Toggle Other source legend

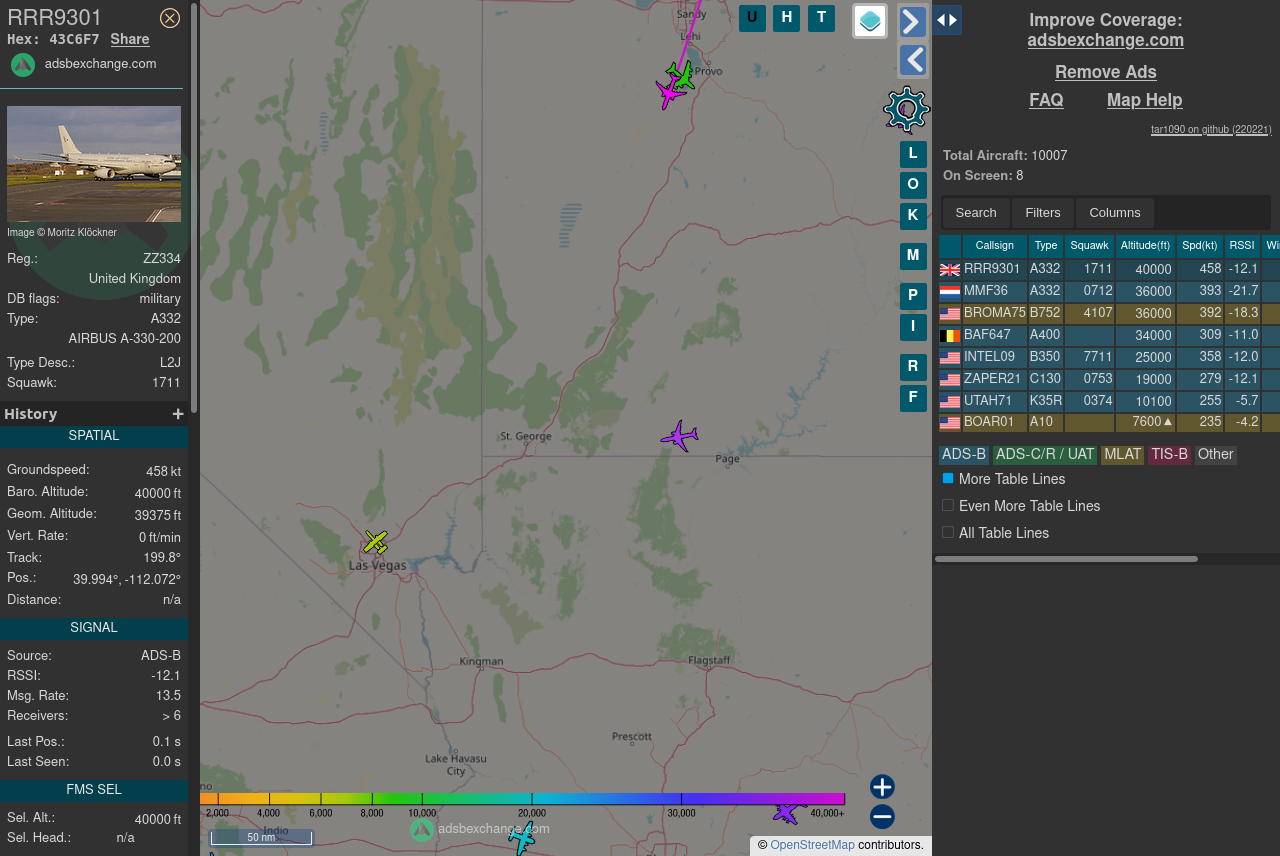(x=1215, y=455)
